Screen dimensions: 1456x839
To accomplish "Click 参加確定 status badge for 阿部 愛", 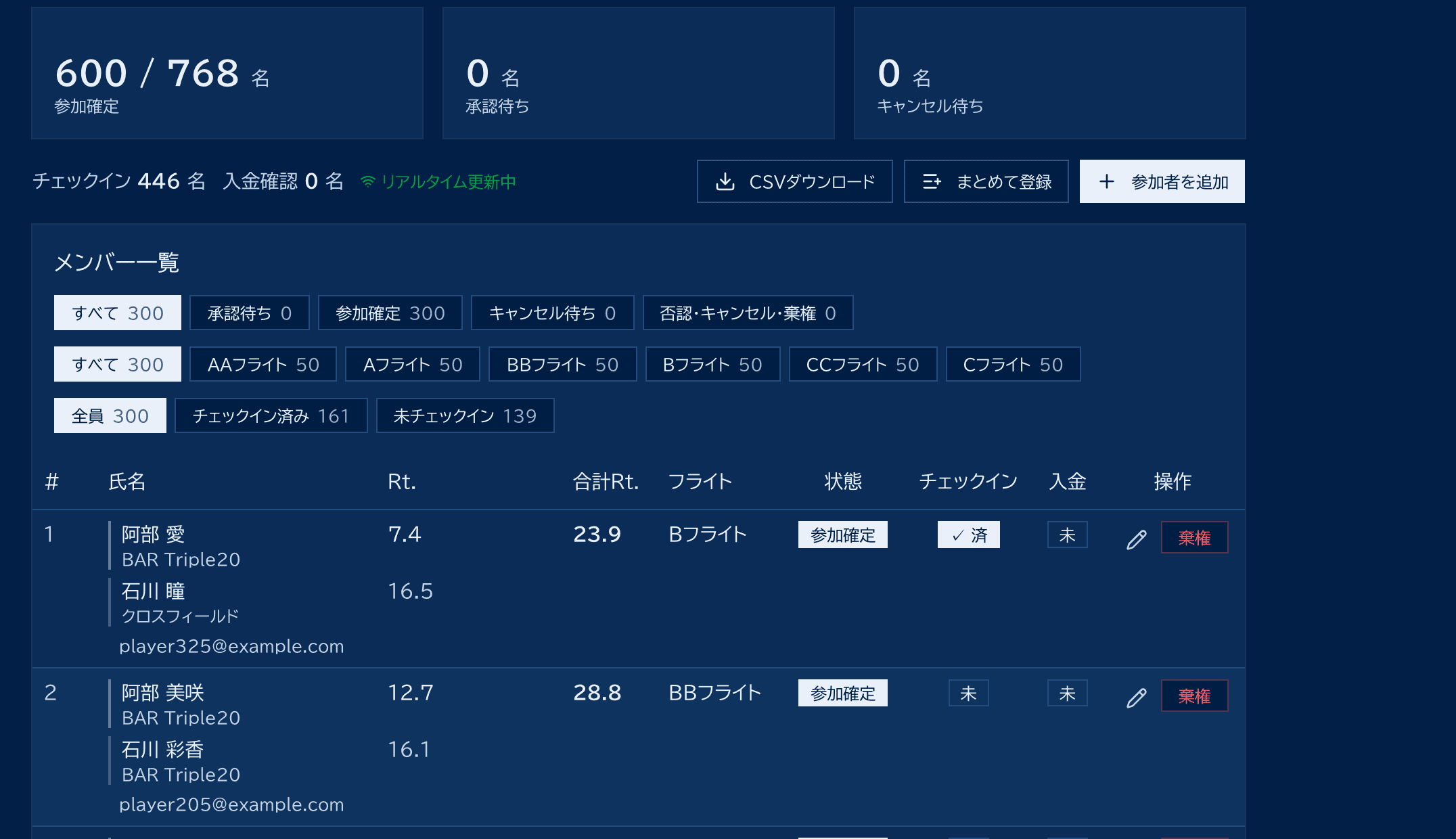I will click(x=842, y=535).
